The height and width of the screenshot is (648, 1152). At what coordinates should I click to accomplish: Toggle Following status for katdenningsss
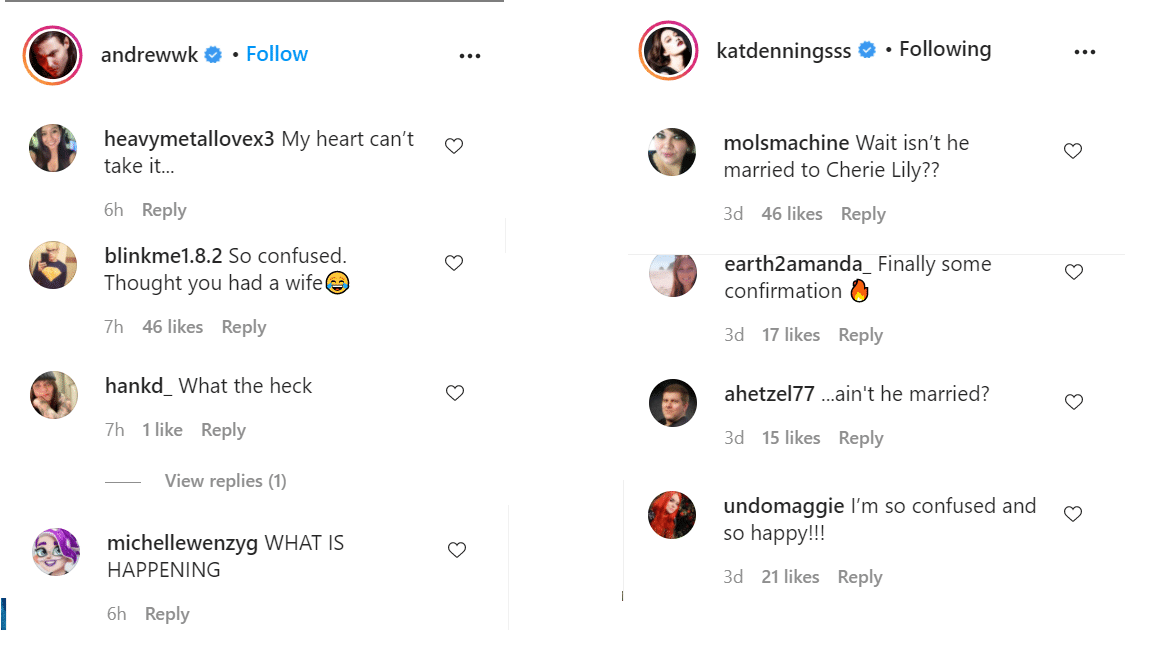(945, 49)
